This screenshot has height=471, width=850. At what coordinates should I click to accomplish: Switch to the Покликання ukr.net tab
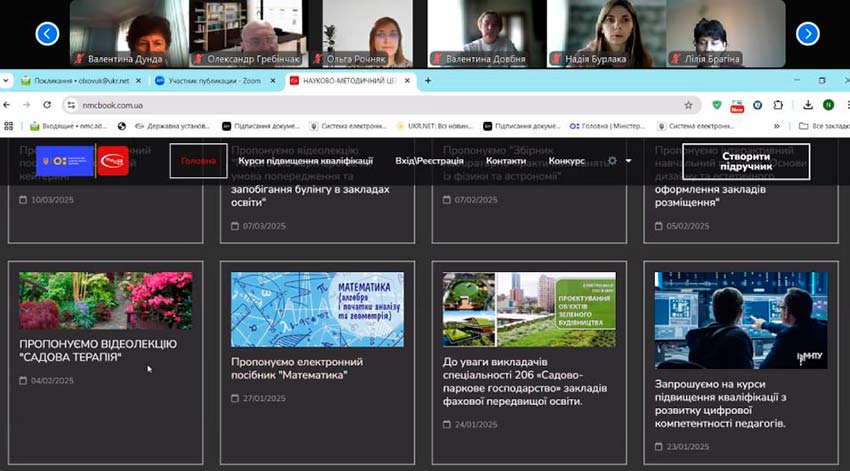[80, 81]
